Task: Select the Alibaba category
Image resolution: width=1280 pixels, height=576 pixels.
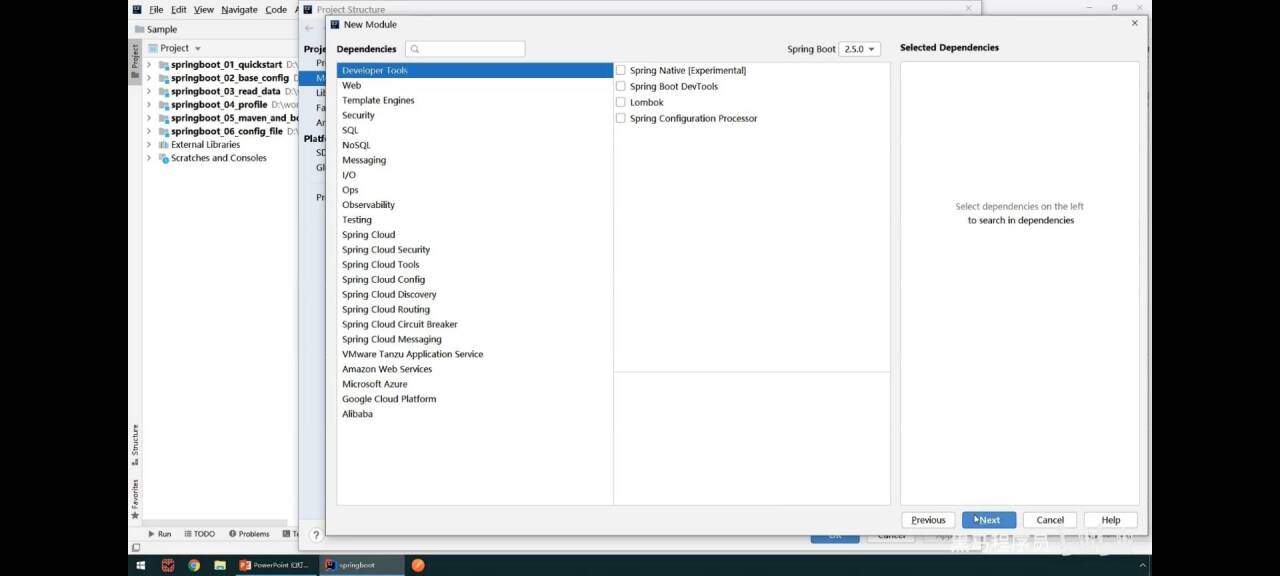Action: tap(475, 415)
